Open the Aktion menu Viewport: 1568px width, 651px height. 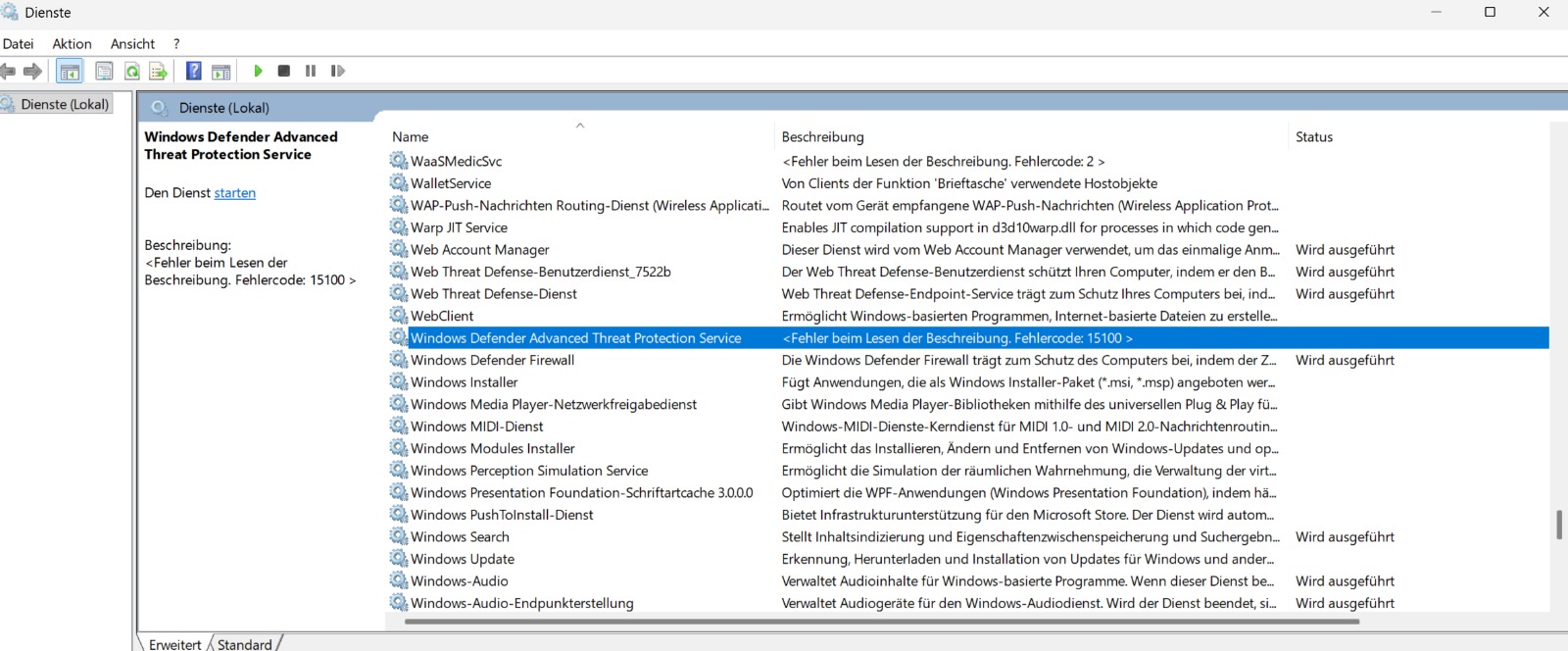[x=72, y=43]
